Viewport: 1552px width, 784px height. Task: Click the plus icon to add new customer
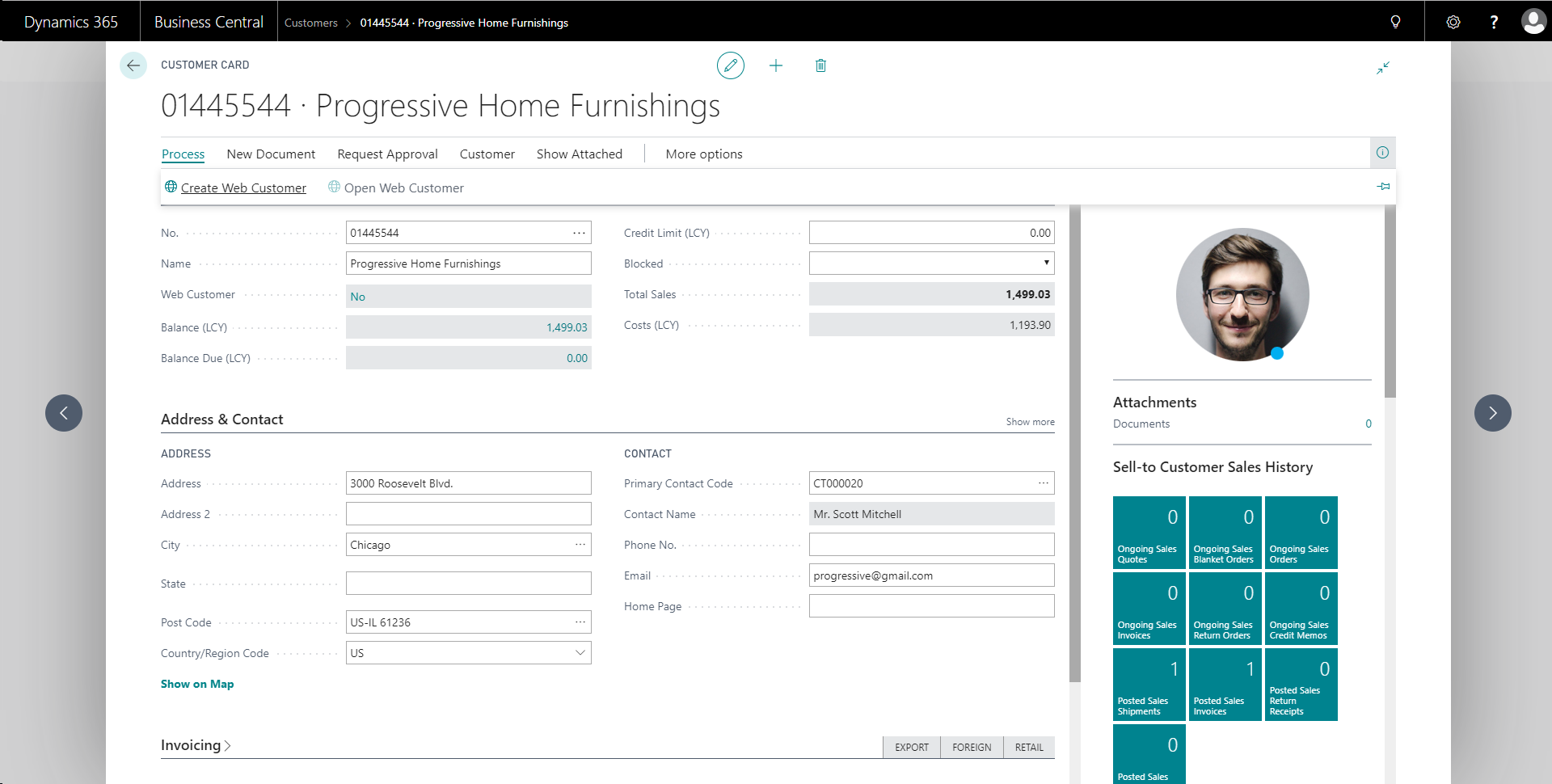click(x=776, y=65)
